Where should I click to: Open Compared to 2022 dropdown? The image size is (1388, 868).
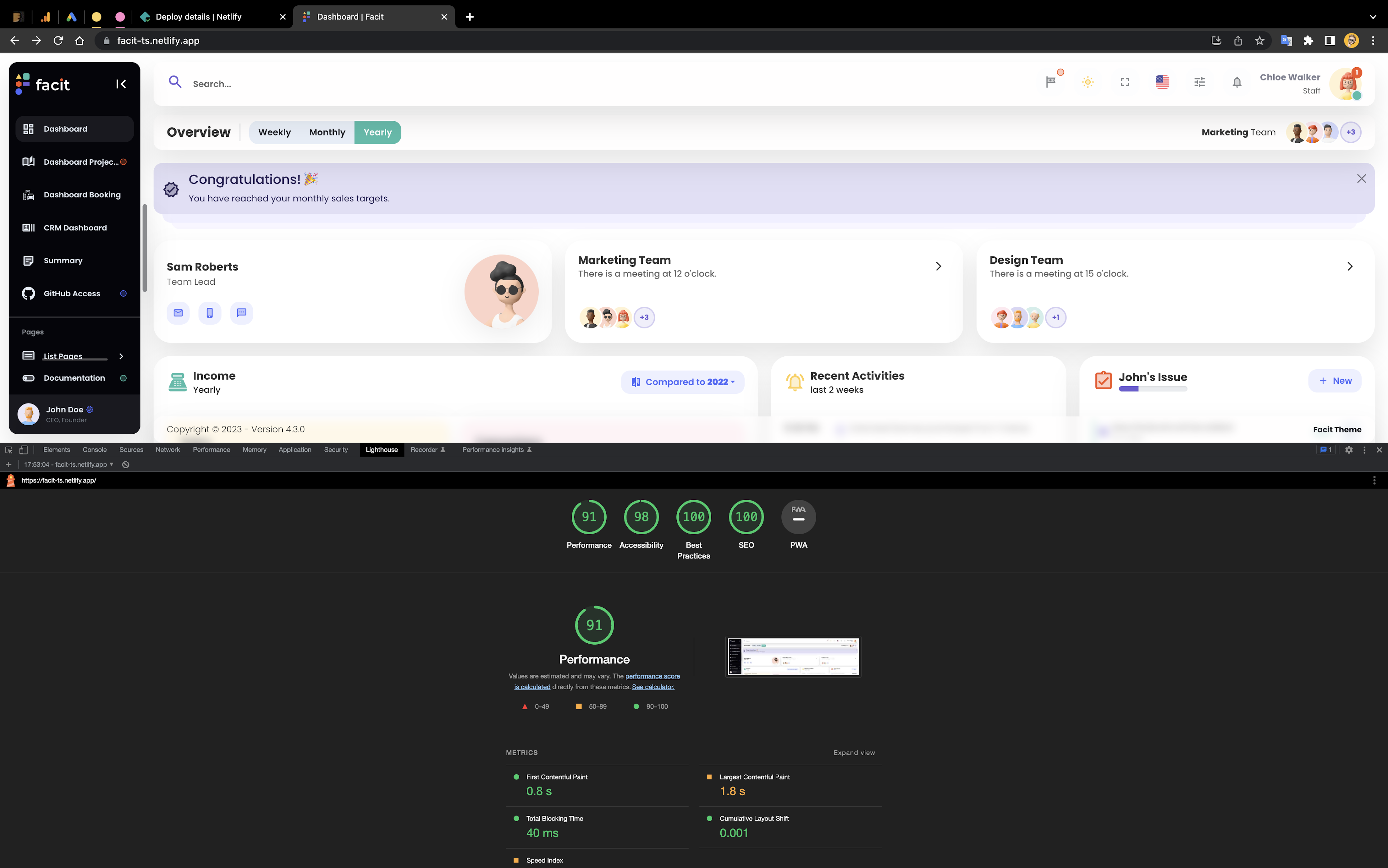[682, 382]
